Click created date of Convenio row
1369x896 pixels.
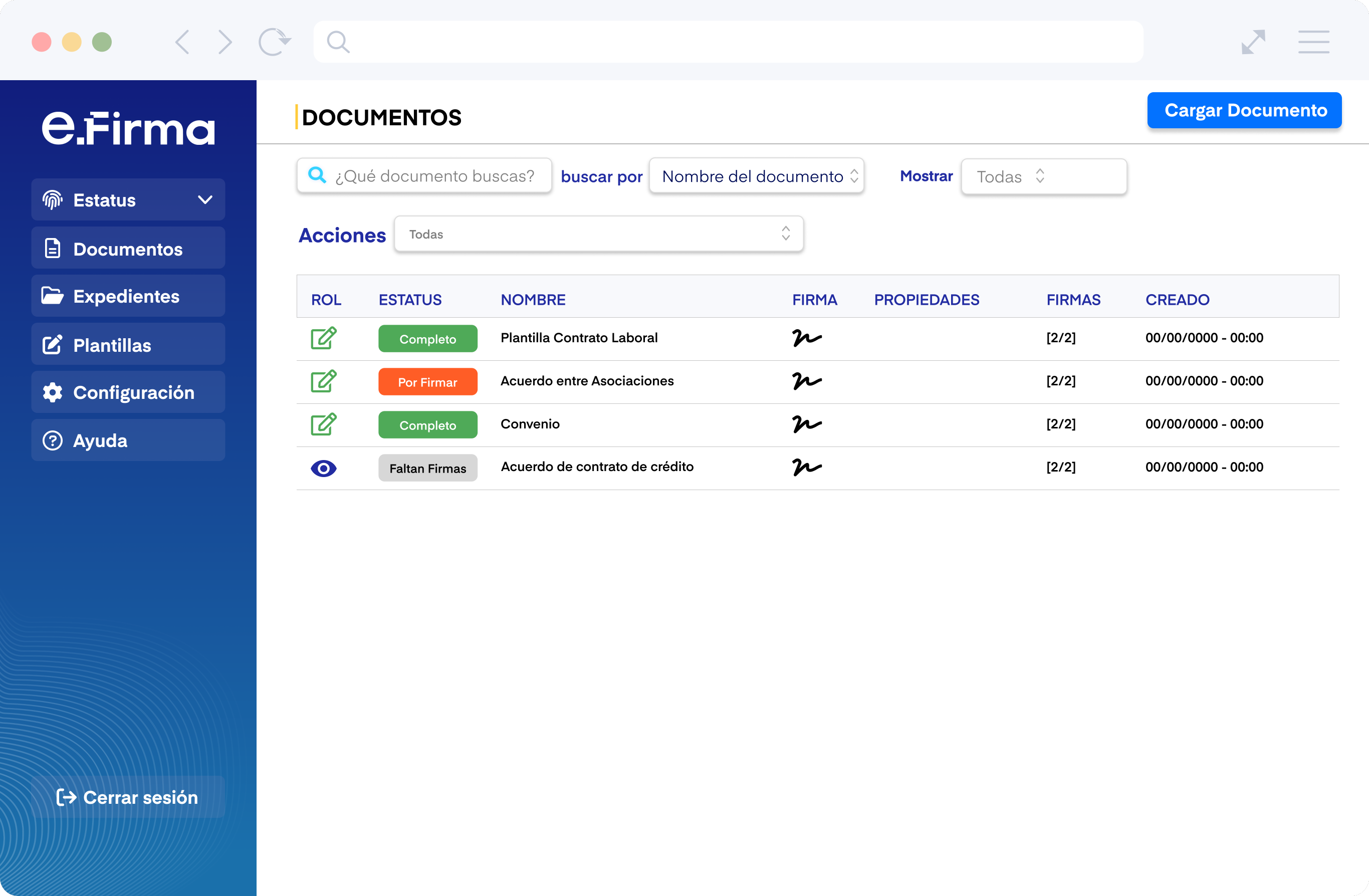tap(1205, 424)
